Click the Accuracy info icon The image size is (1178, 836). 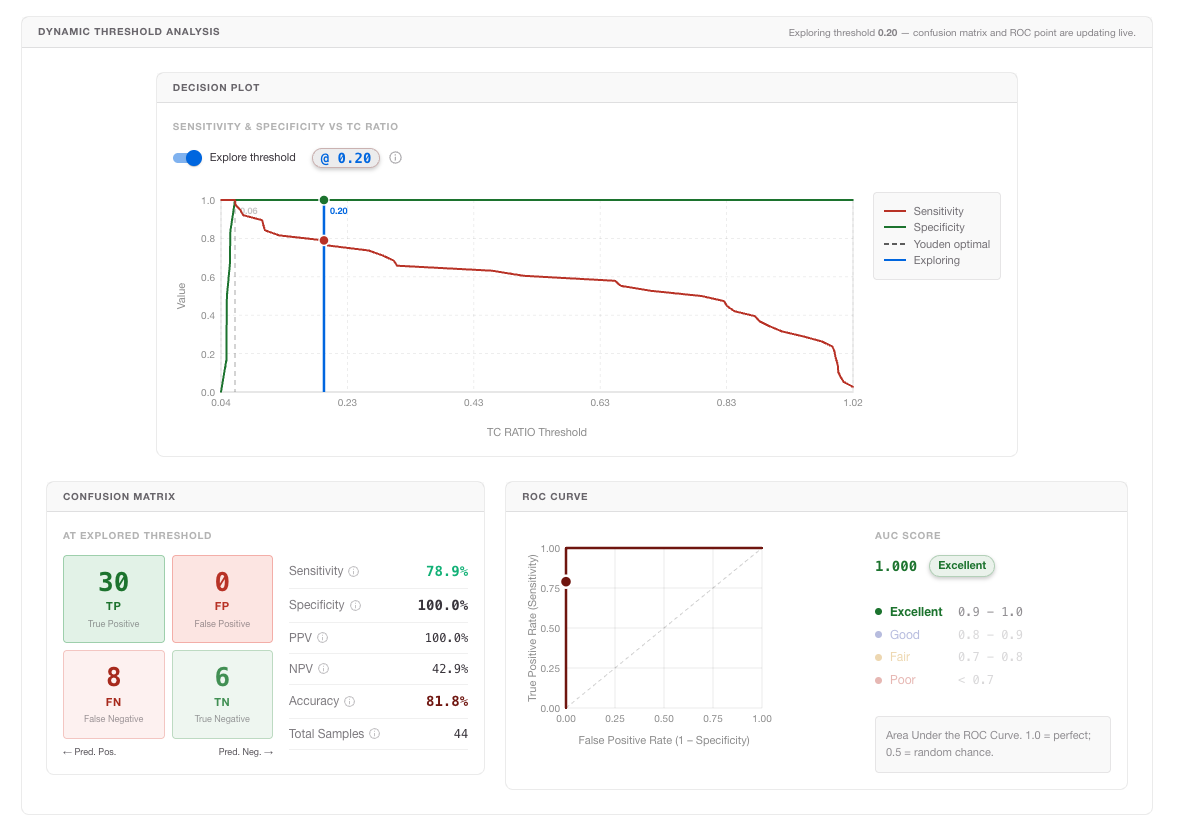[x=349, y=702]
